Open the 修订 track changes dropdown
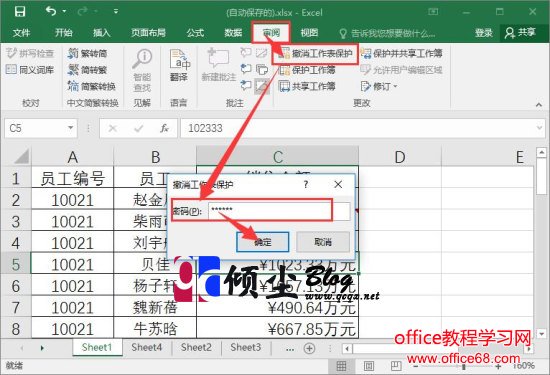550x375 pixels. pyautogui.click(x=379, y=86)
